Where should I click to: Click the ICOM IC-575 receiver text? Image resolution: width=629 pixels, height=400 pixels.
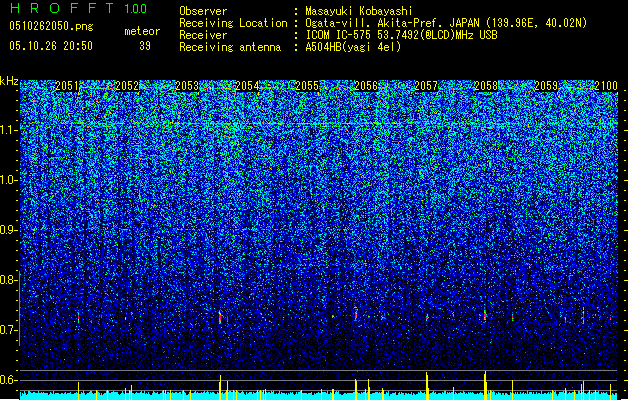coord(401,35)
